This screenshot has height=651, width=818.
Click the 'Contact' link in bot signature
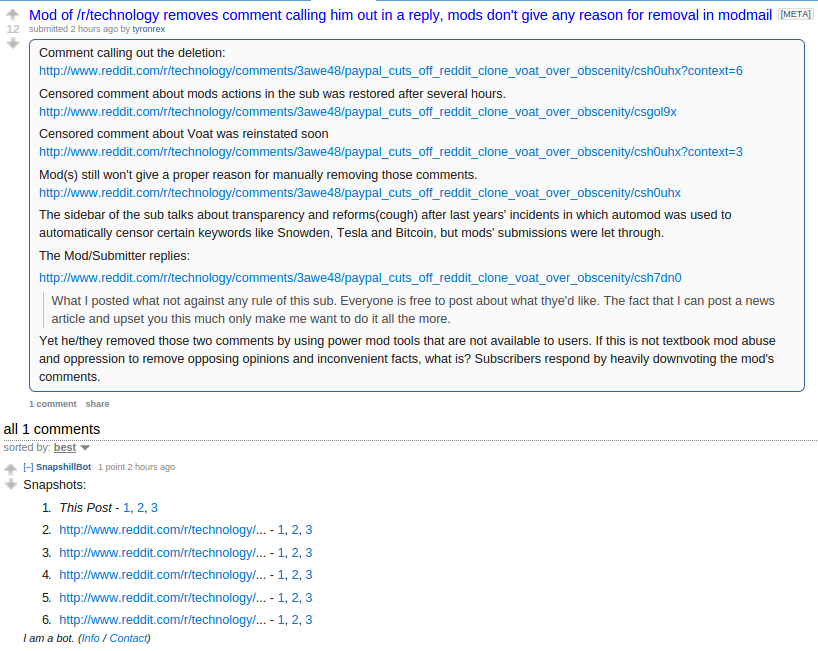[128, 638]
